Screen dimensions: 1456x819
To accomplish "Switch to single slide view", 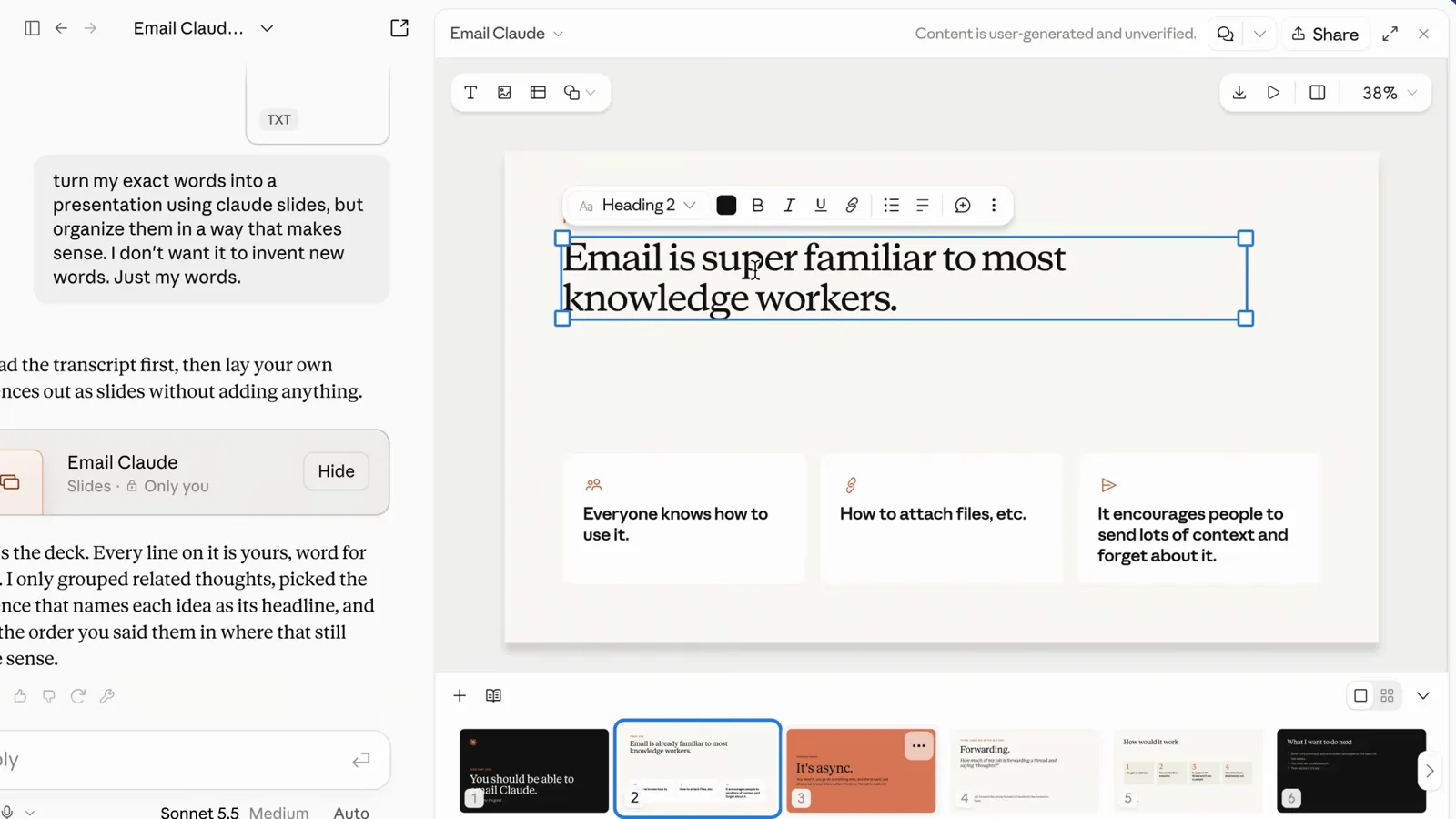I will coord(1360,696).
